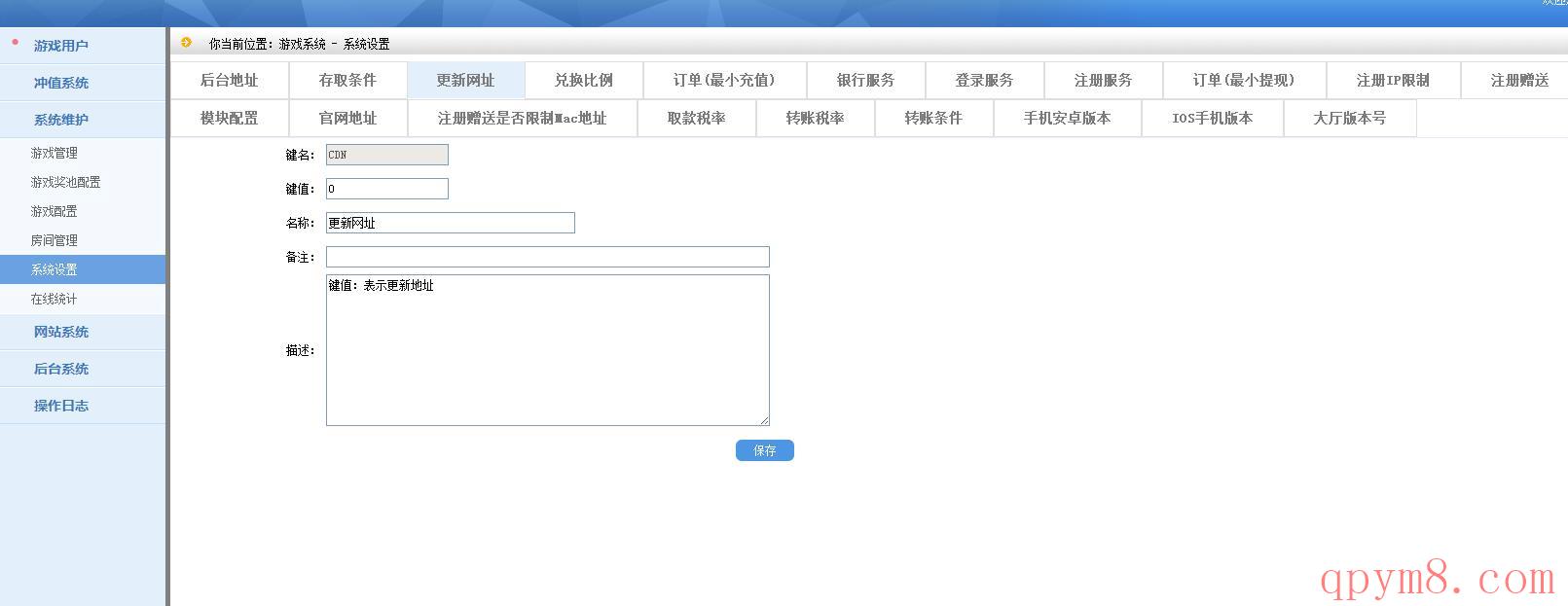The height and width of the screenshot is (606, 1568).
Task: Select the IOS手机版本 tab
Action: [x=1213, y=119]
